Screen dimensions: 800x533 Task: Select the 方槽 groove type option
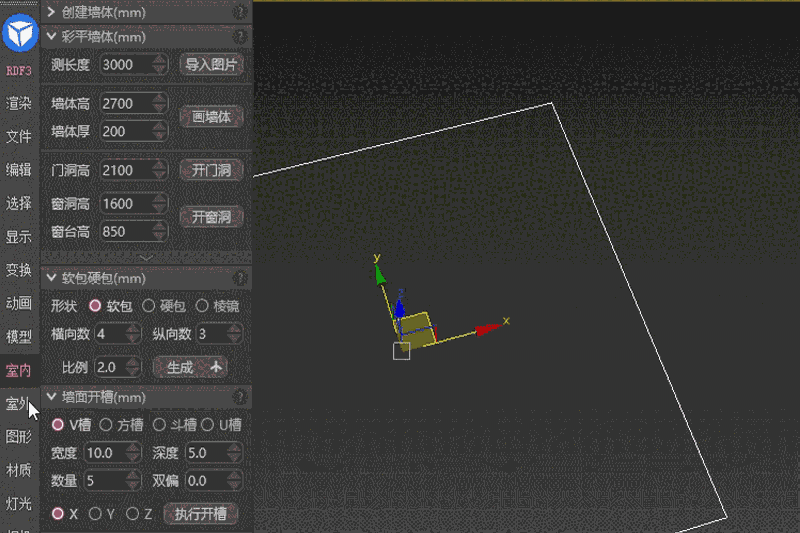(x=106, y=425)
